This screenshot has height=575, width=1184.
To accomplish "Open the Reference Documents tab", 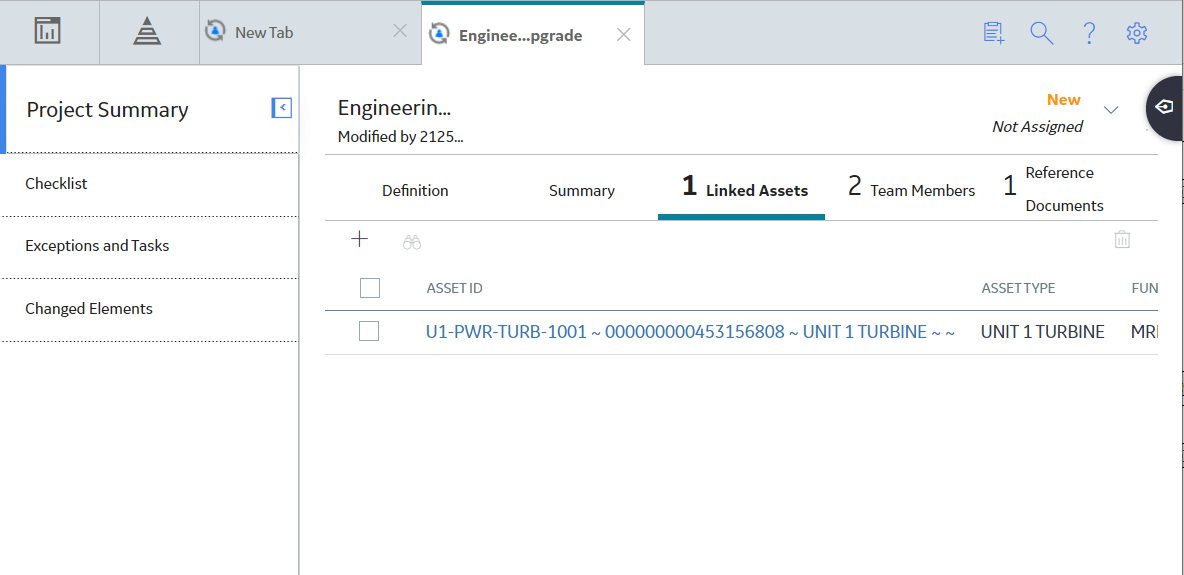I will click(x=1053, y=189).
